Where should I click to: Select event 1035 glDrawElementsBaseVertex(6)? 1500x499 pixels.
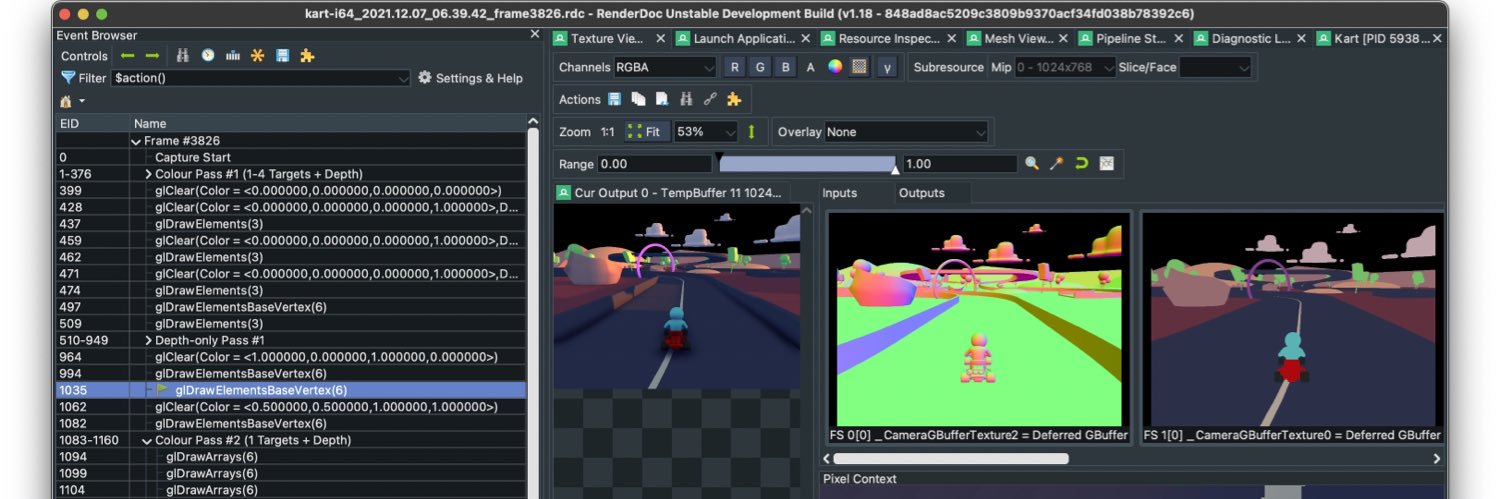click(x=291, y=390)
